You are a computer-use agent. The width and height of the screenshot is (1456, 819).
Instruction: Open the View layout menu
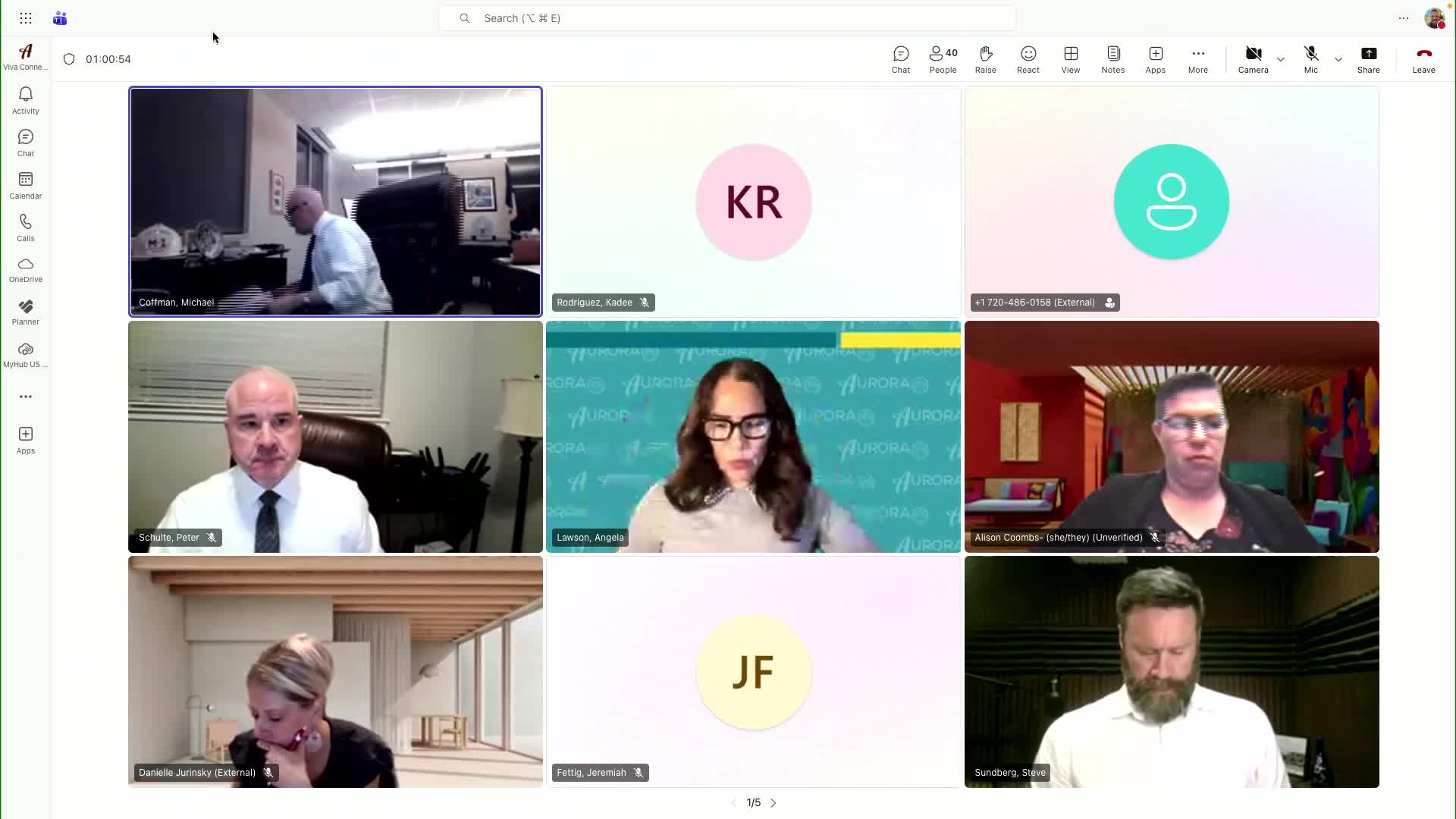click(x=1070, y=59)
